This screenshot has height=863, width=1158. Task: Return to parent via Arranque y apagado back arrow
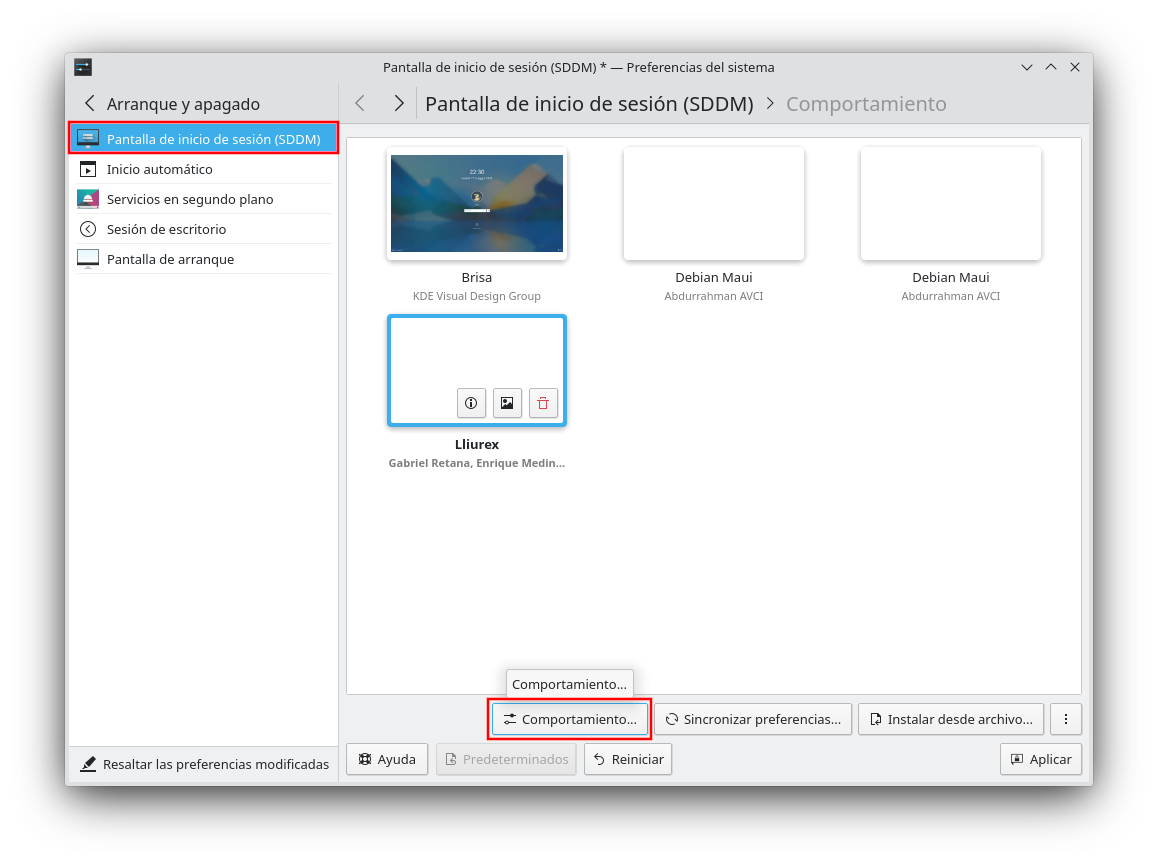click(90, 104)
